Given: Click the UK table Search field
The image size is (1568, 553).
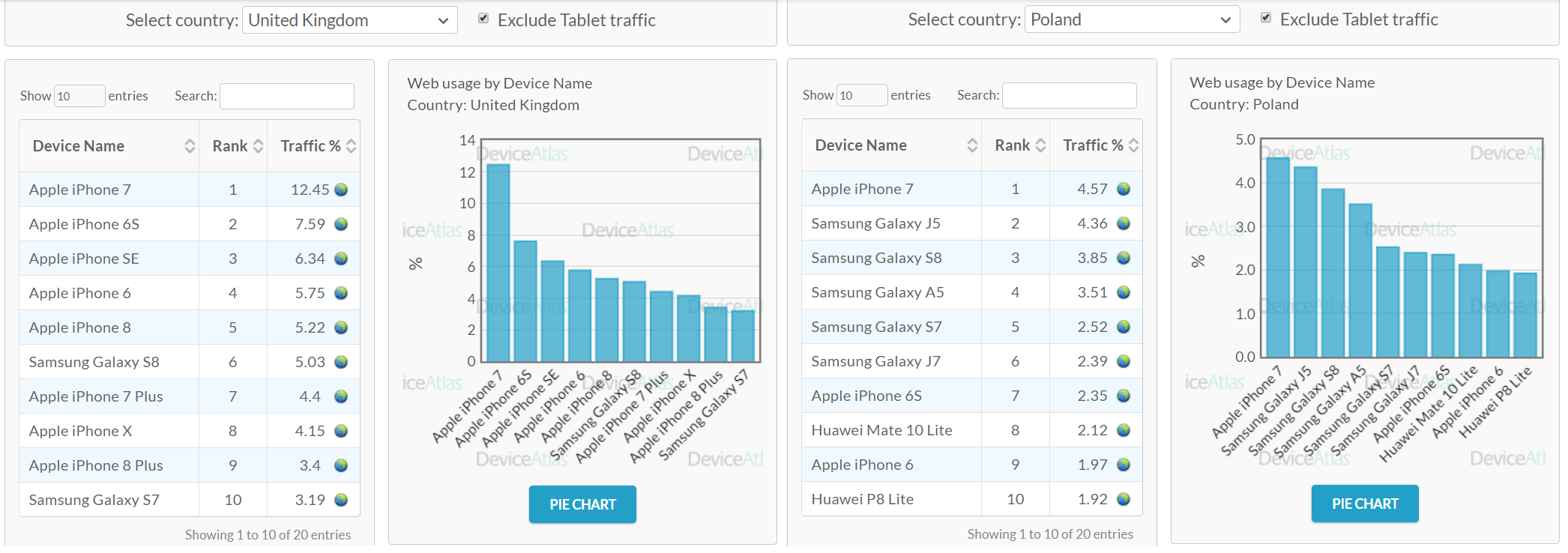Looking at the screenshot, I should point(287,96).
